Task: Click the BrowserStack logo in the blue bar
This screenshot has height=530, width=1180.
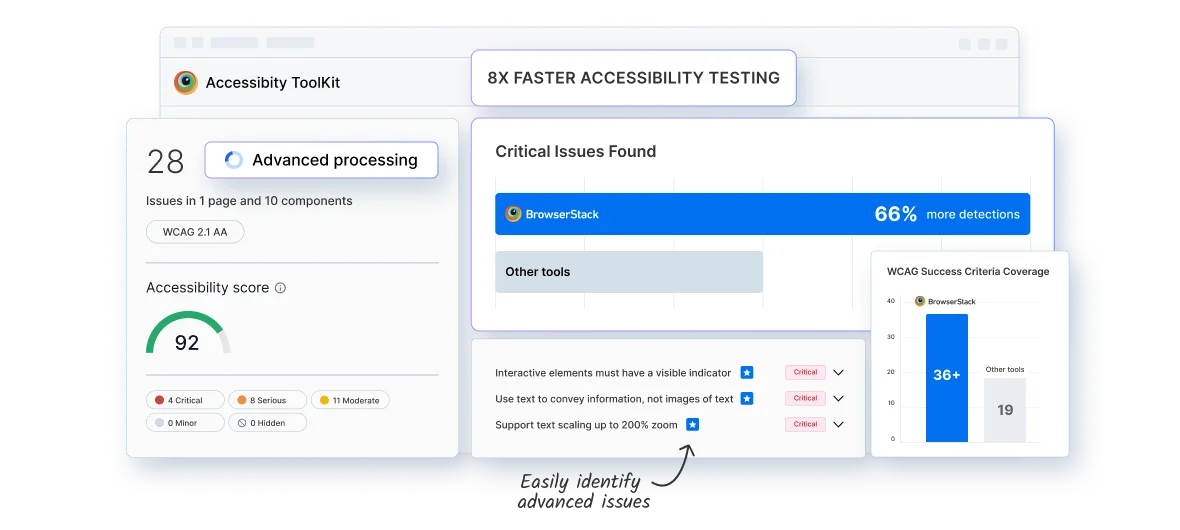Action: pos(513,214)
